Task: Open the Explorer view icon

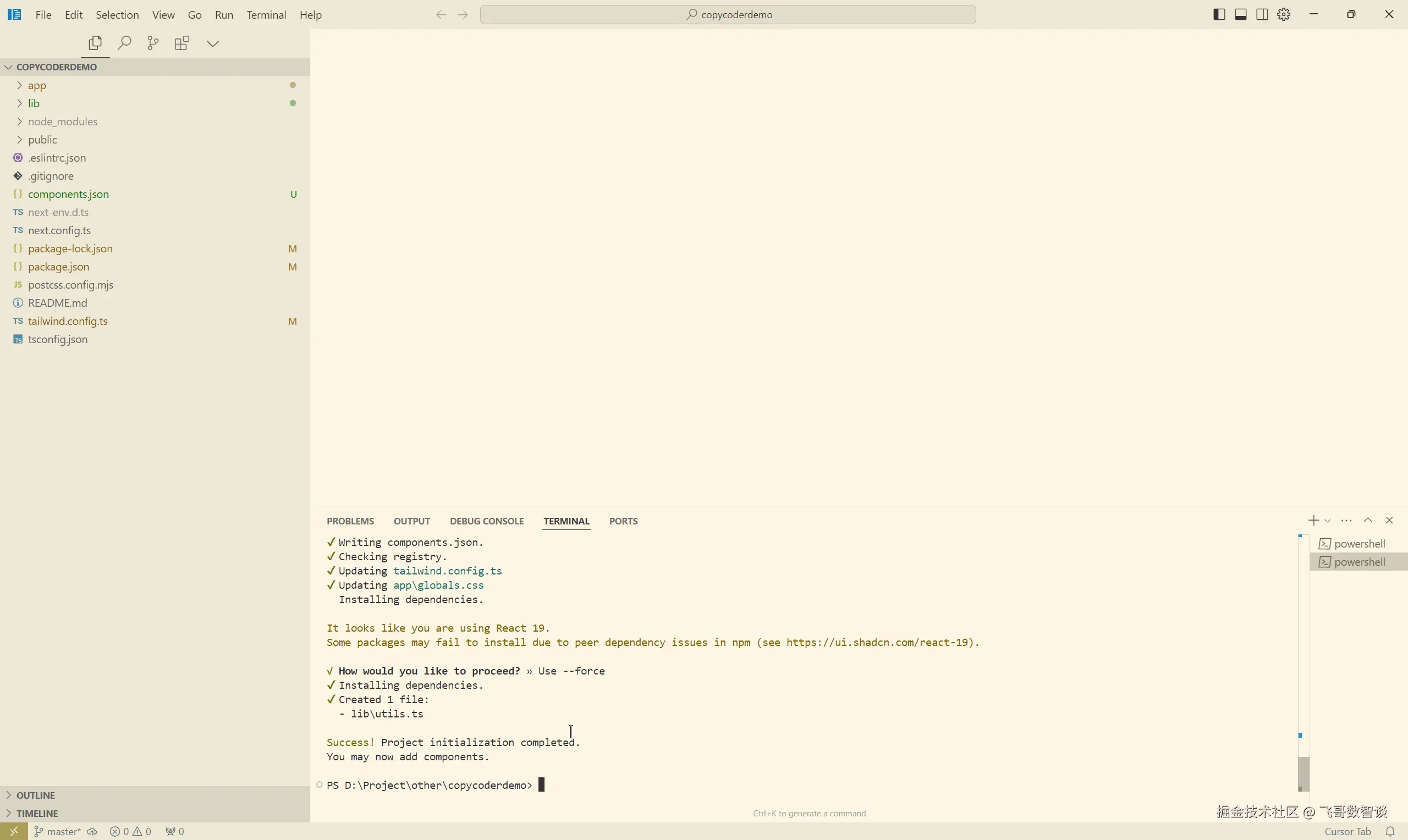Action: pos(95,43)
